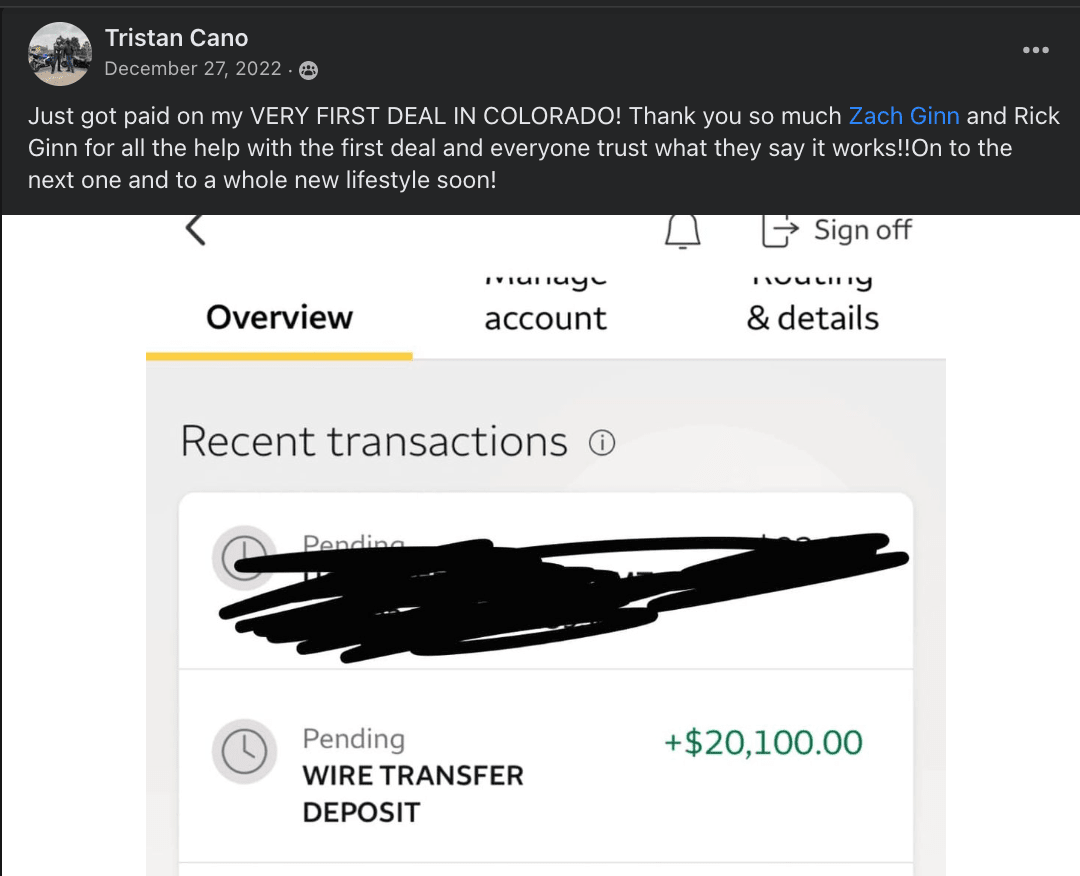Open Tristan Cano's profile name link
The width and height of the screenshot is (1080, 876).
tap(176, 38)
